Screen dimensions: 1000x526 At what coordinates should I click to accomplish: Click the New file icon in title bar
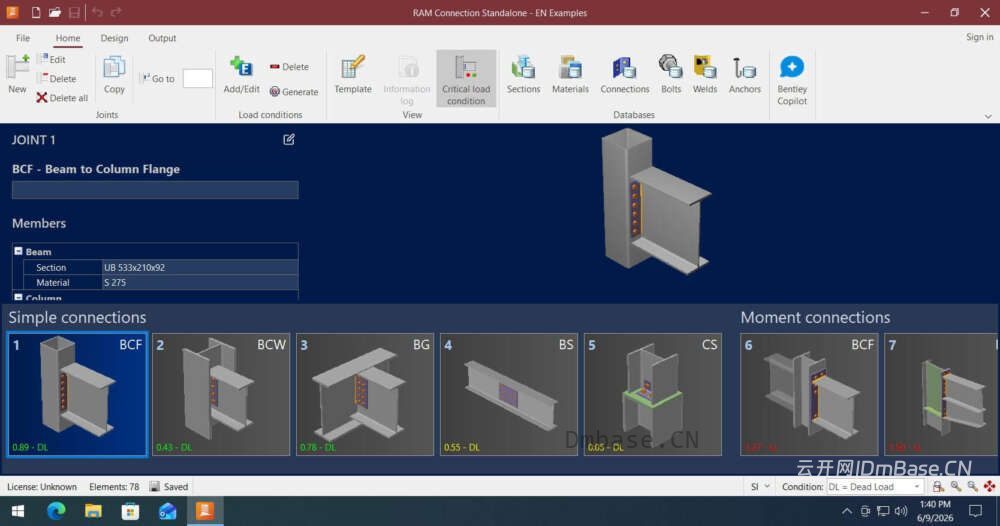[x=36, y=12]
